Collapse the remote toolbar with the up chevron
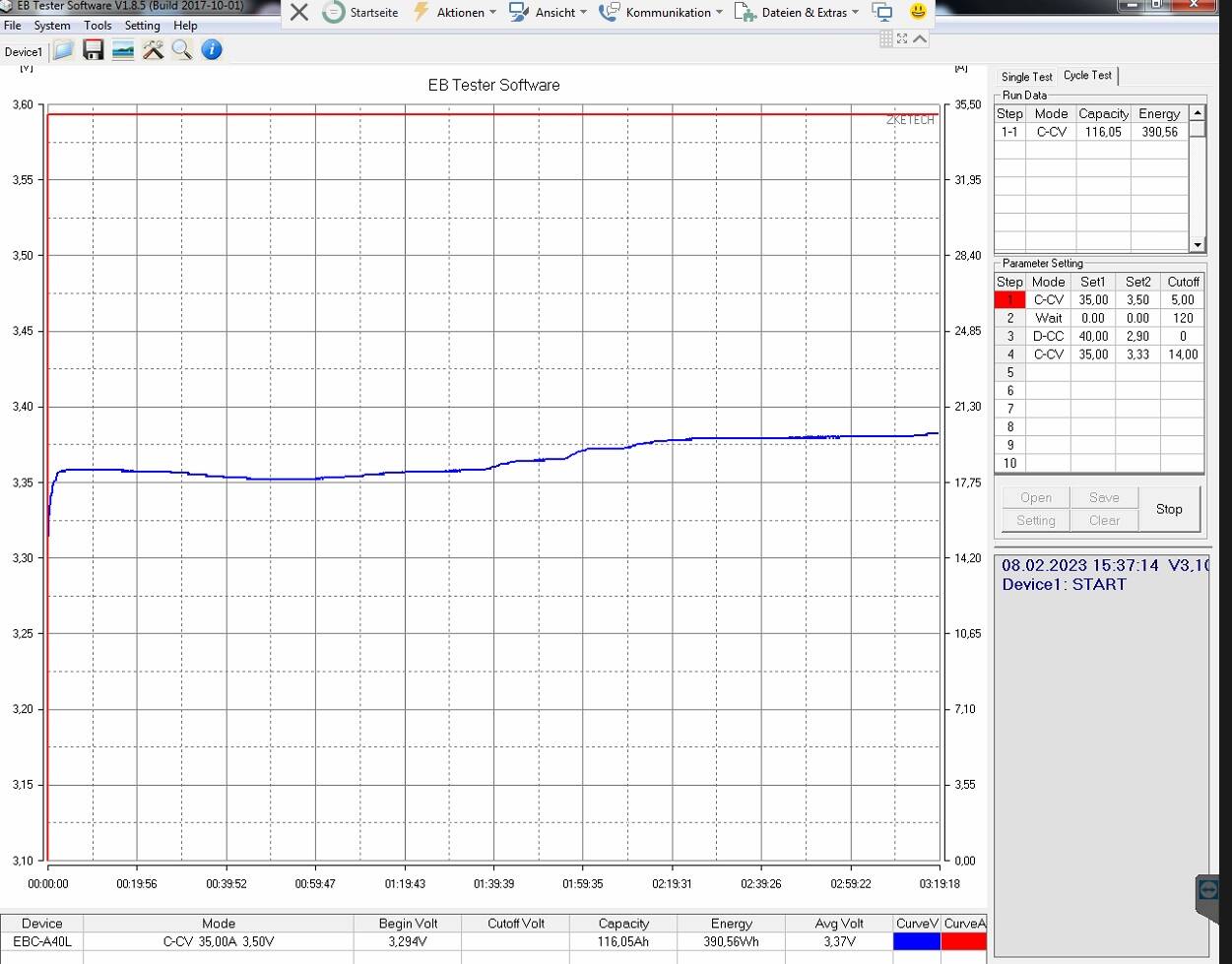The image size is (1232, 964). pos(920,38)
